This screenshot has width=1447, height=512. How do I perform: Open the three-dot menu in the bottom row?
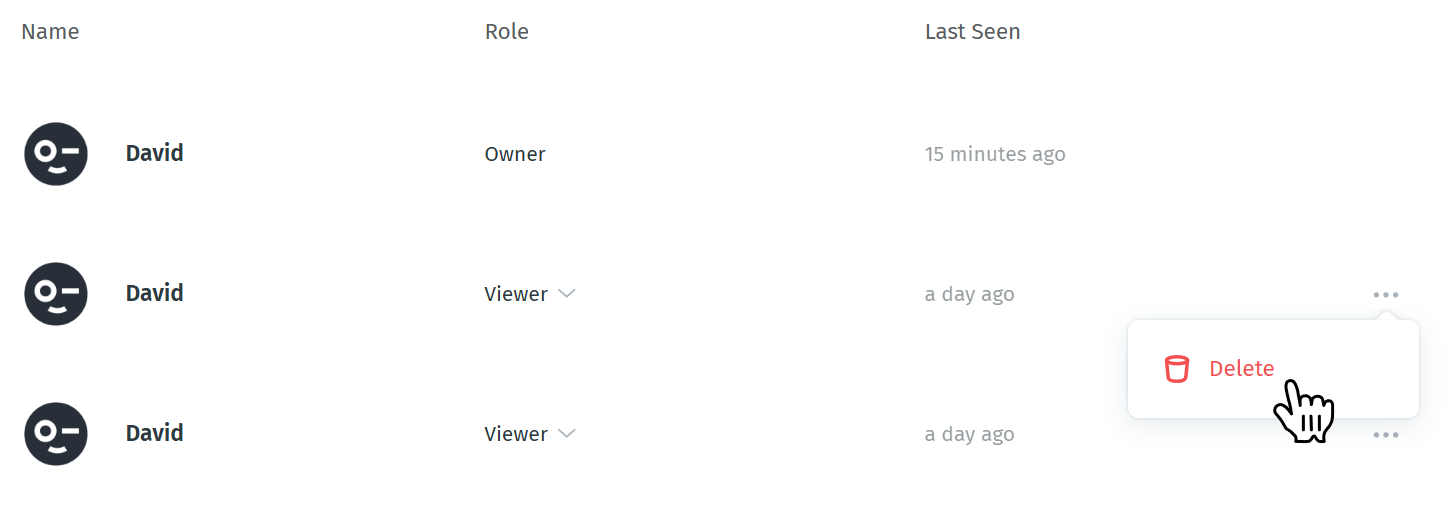[1386, 434]
